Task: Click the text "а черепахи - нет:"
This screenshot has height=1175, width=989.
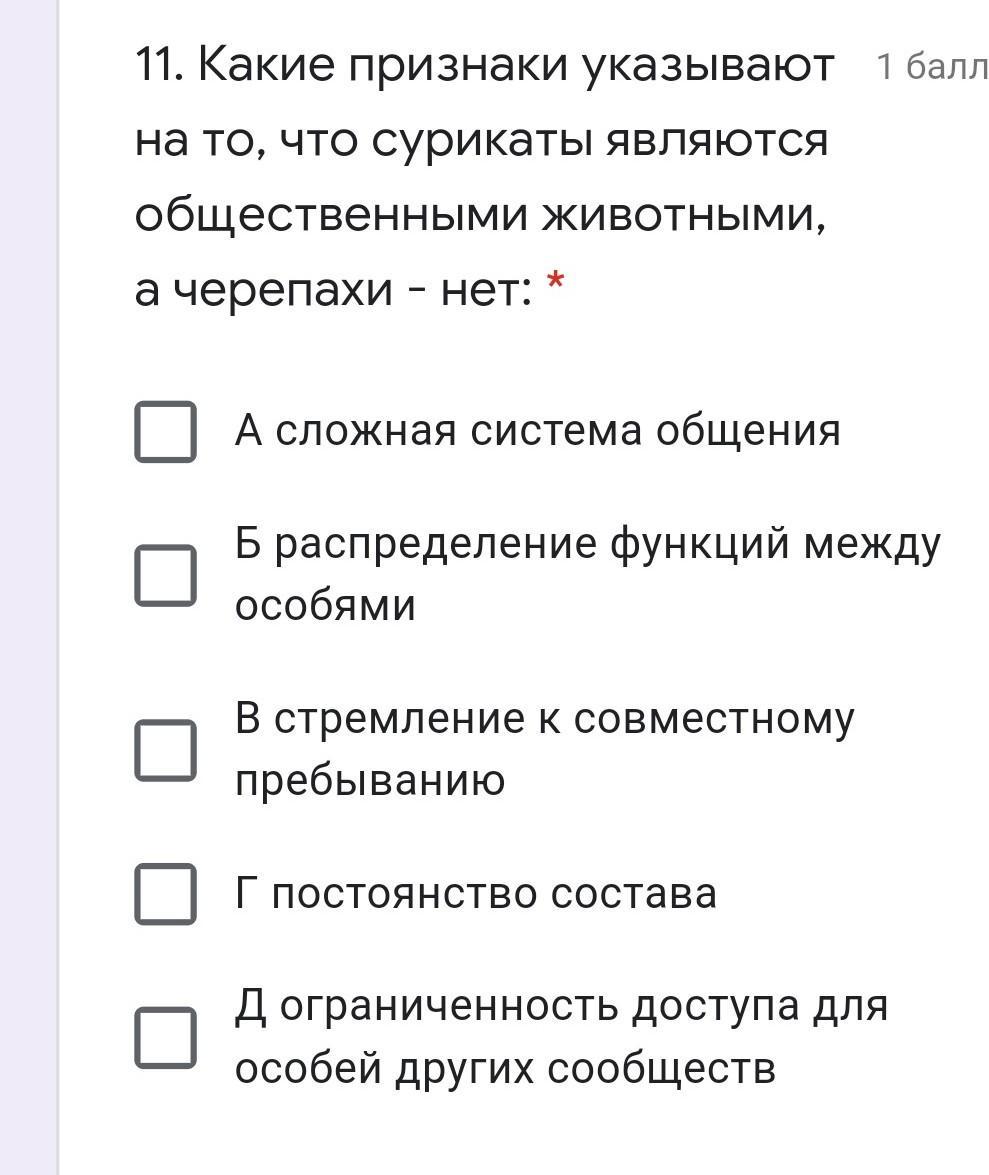Action: (x=333, y=291)
